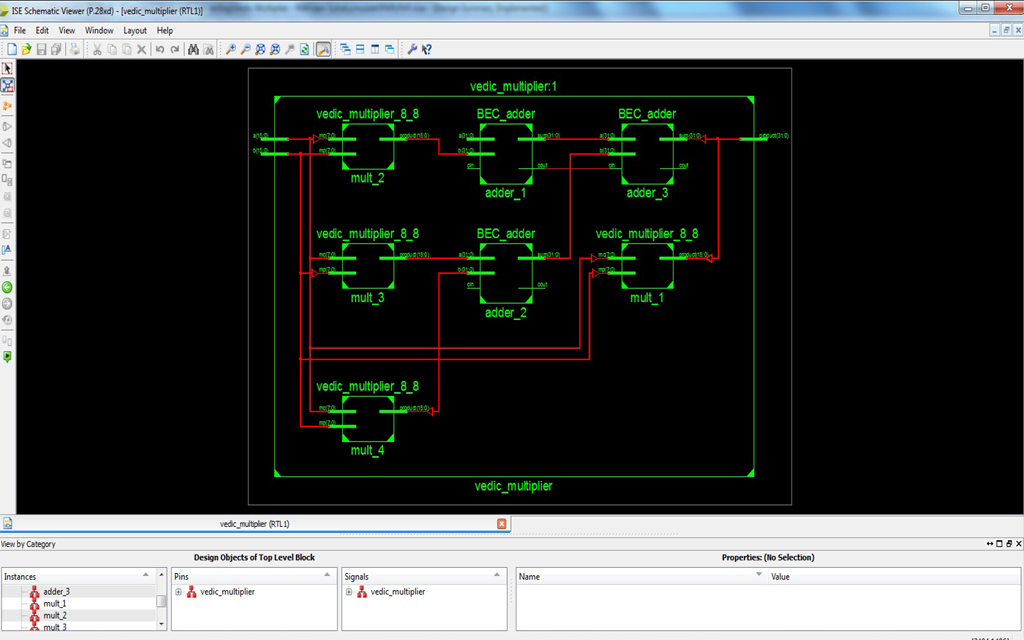
Task: Open the Layout menu
Action: [x=135, y=31]
